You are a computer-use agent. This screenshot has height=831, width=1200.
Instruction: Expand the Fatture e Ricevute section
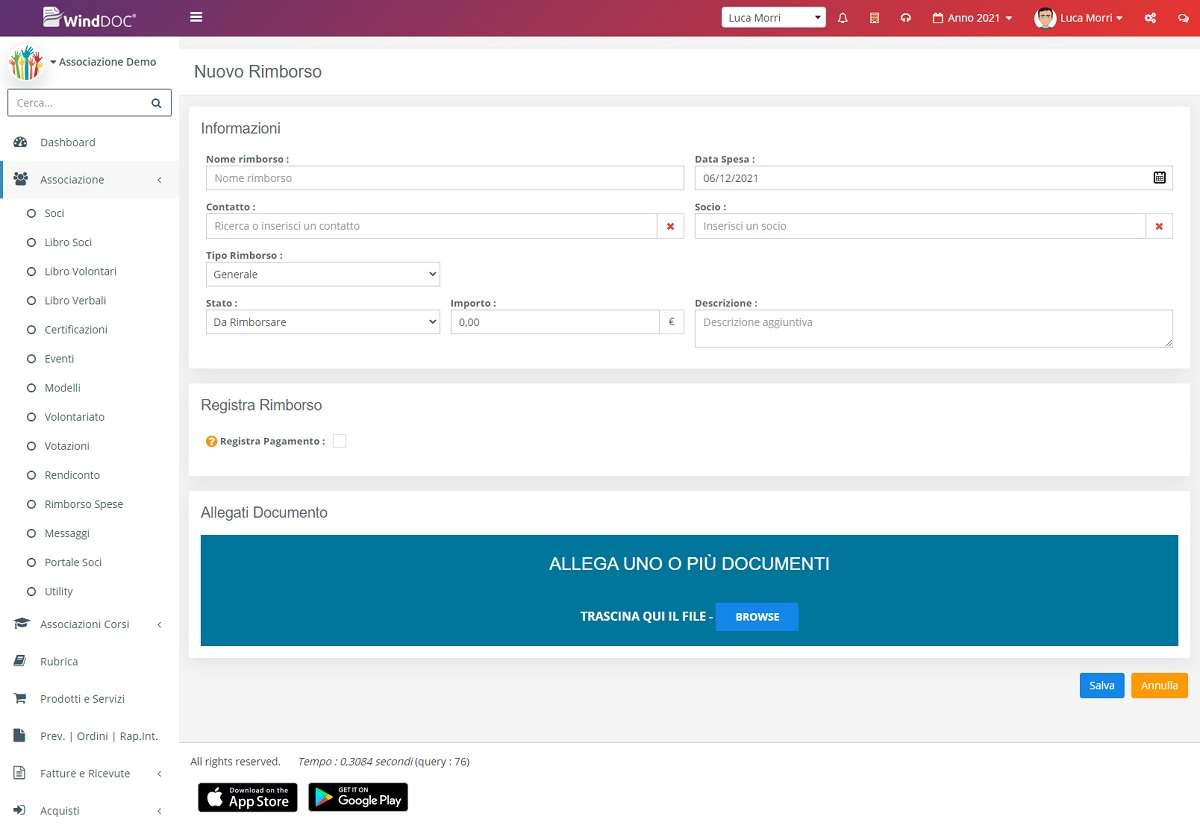[160, 773]
